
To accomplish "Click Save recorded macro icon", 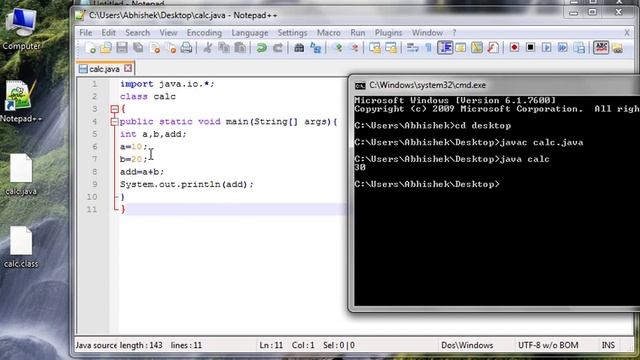I will [579, 48].
